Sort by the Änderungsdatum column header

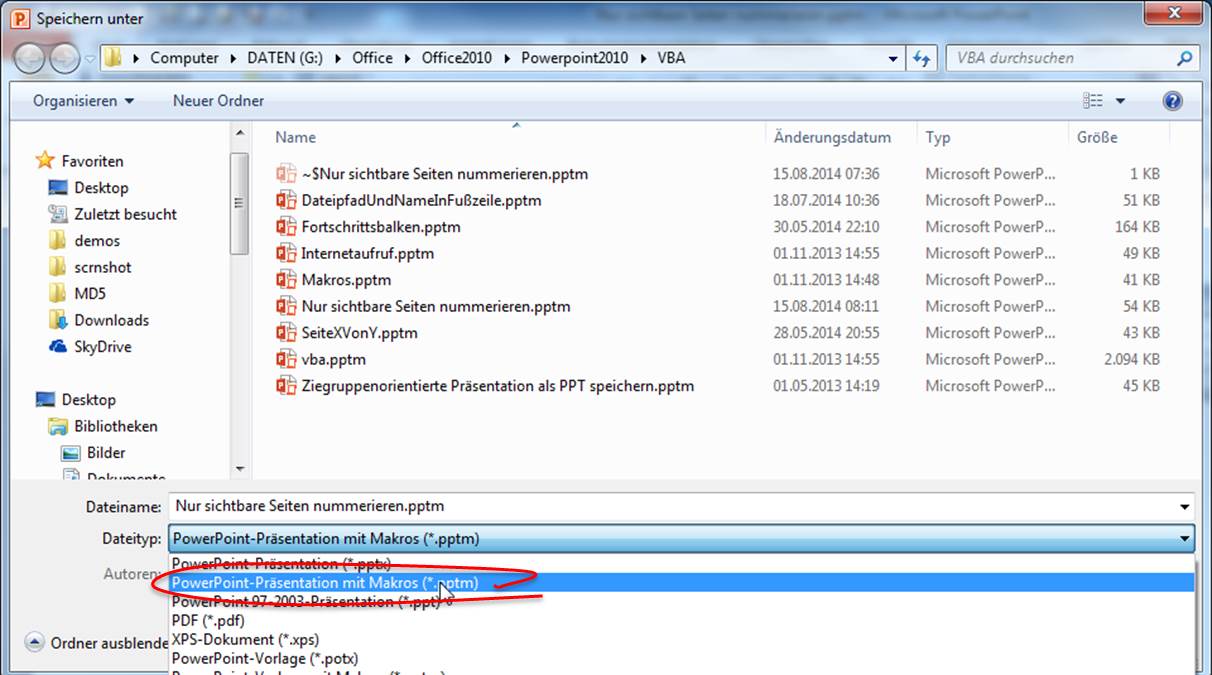832,137
